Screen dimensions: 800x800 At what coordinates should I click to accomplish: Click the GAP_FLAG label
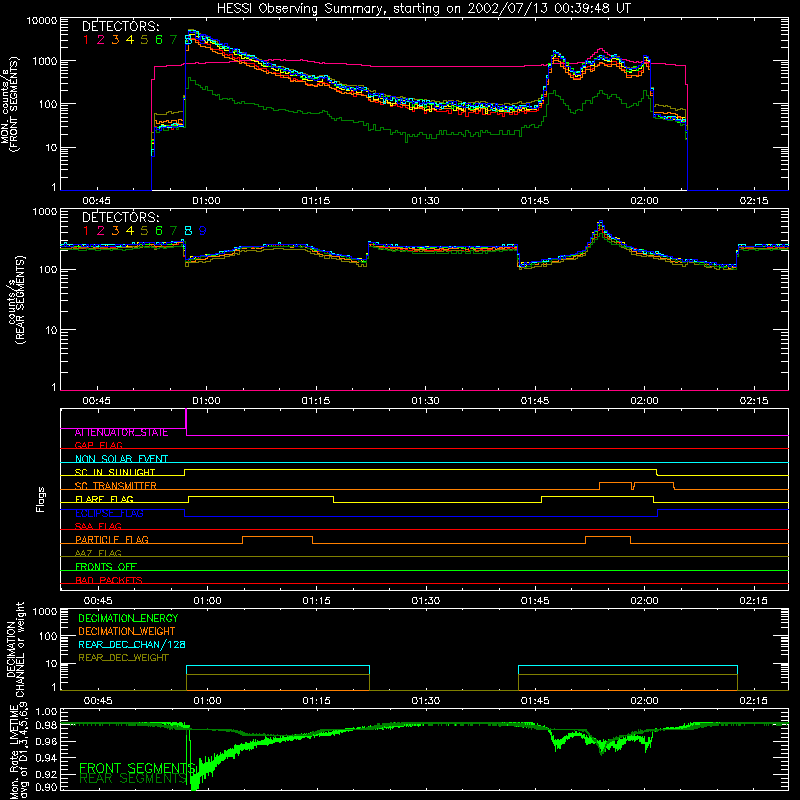click(98, 445)
